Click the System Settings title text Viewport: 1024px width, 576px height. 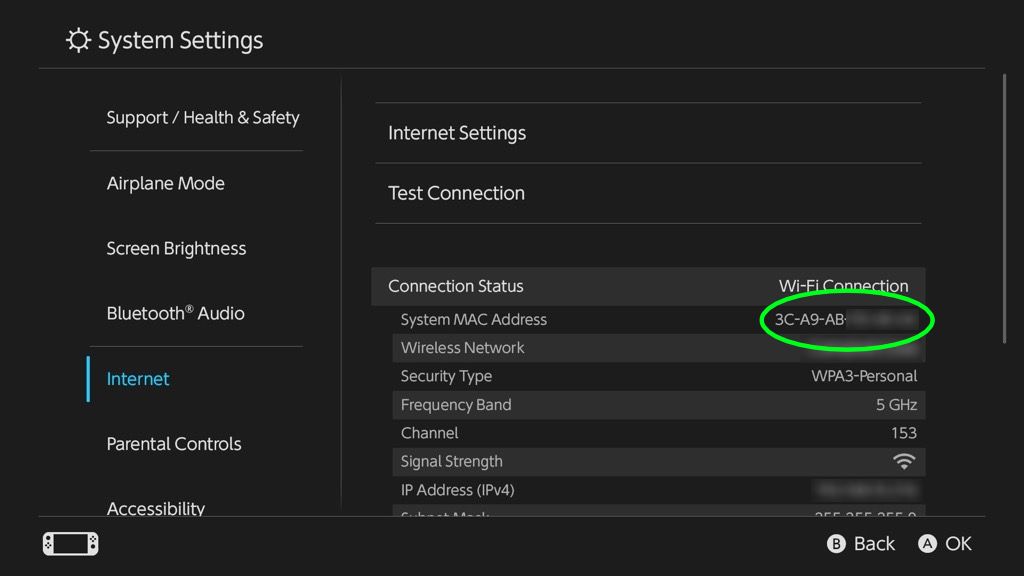click(x=180, y=40)
